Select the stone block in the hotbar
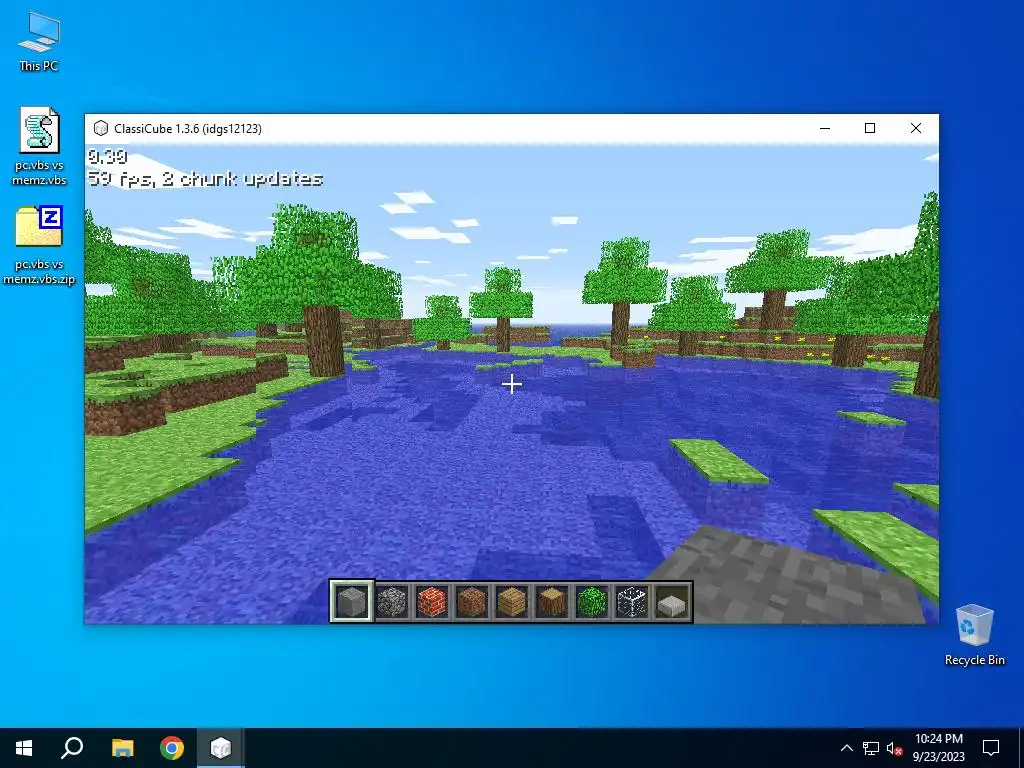 click(x=351, y=601)
